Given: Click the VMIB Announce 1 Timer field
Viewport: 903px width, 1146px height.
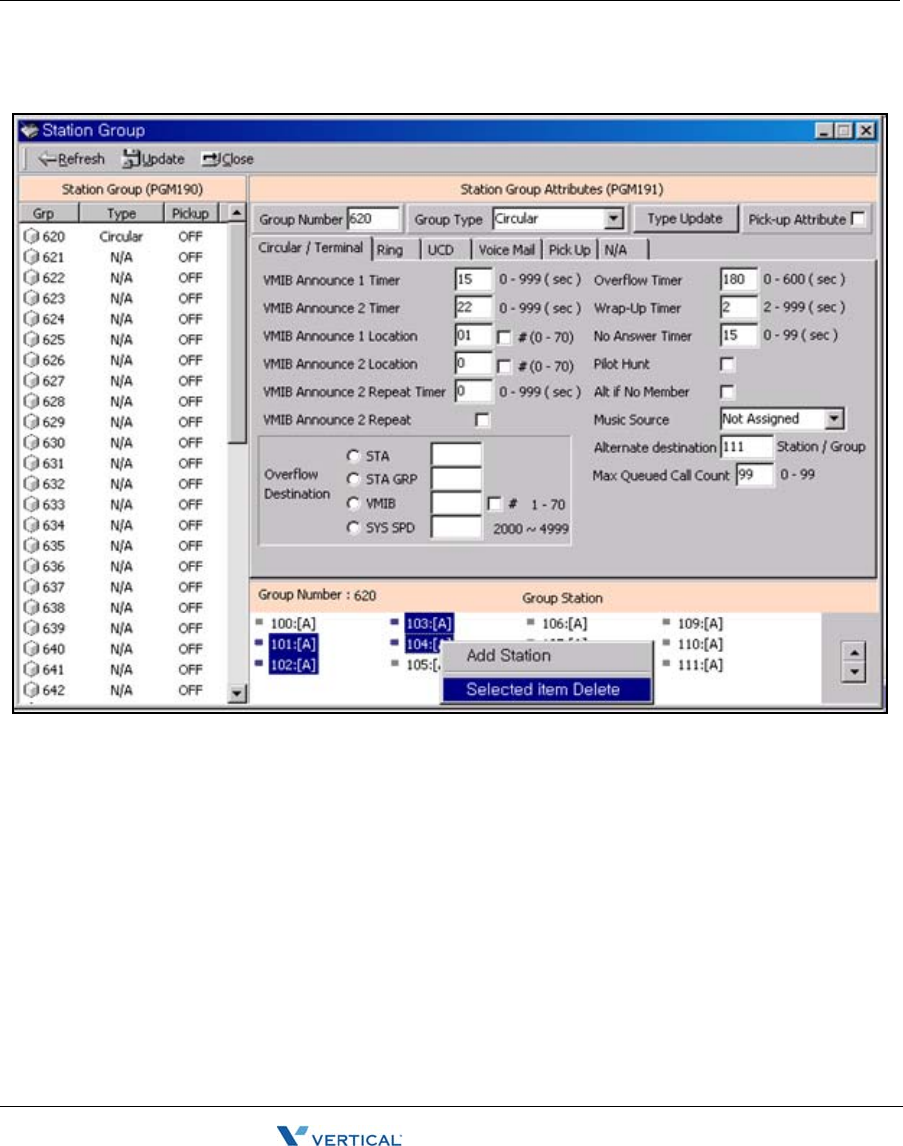Looking at the screenshot, I should pos(473,279).
